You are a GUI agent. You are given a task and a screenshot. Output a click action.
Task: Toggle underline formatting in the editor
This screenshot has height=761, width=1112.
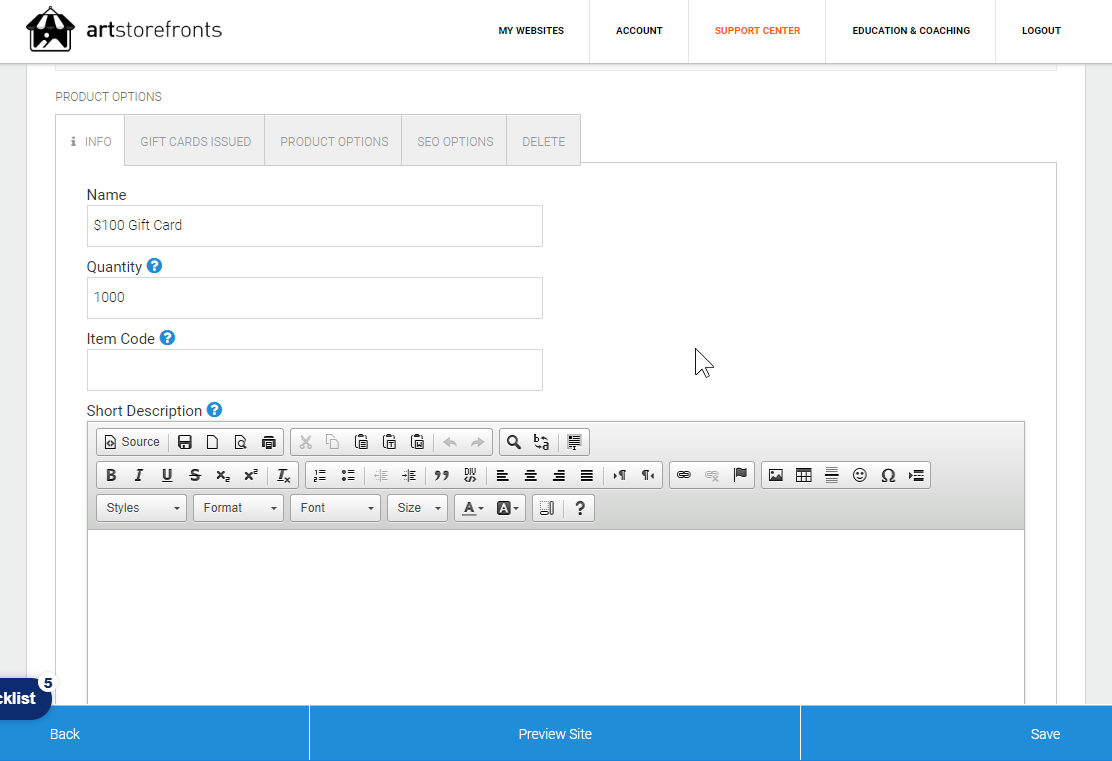167,475
